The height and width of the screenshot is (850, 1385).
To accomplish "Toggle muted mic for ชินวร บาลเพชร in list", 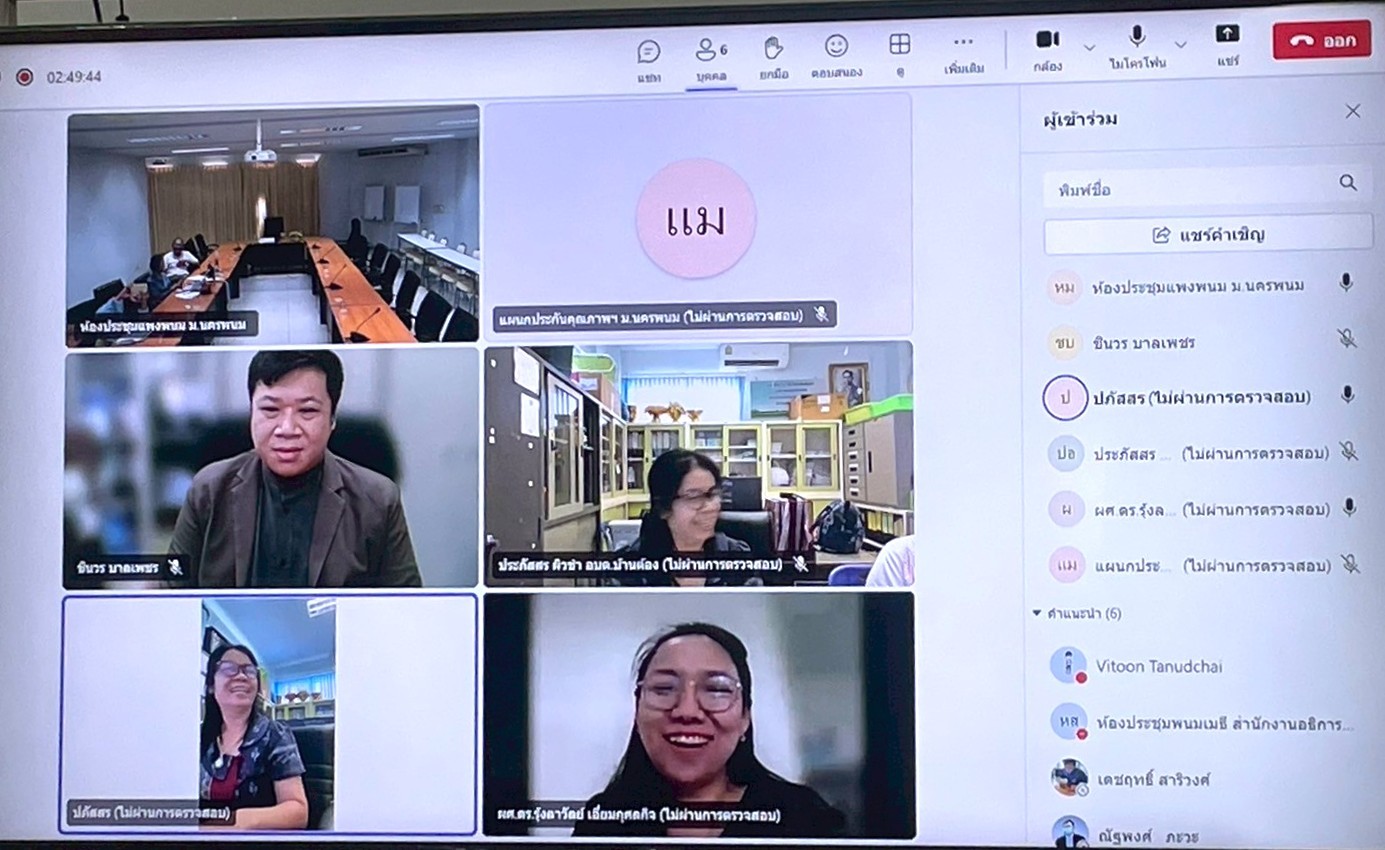I will [x=1346, y=339].
